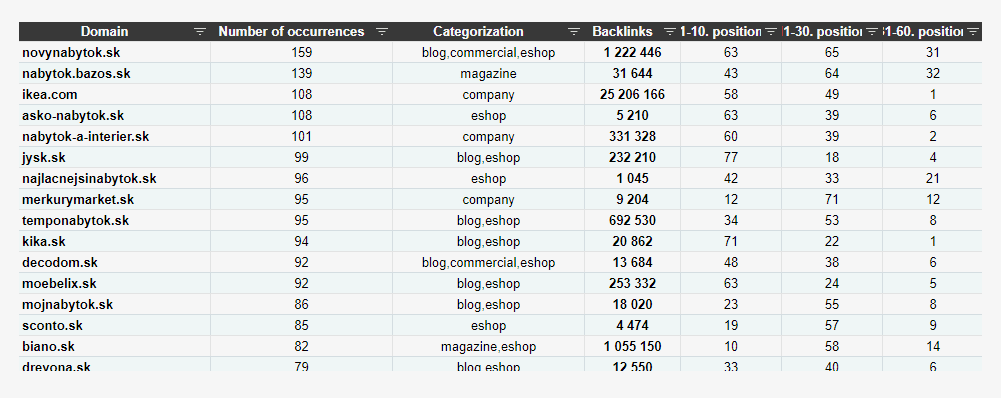
Task: Open filter for 11-30. position column
Action: pyautogui.click(x=872, y=32)
